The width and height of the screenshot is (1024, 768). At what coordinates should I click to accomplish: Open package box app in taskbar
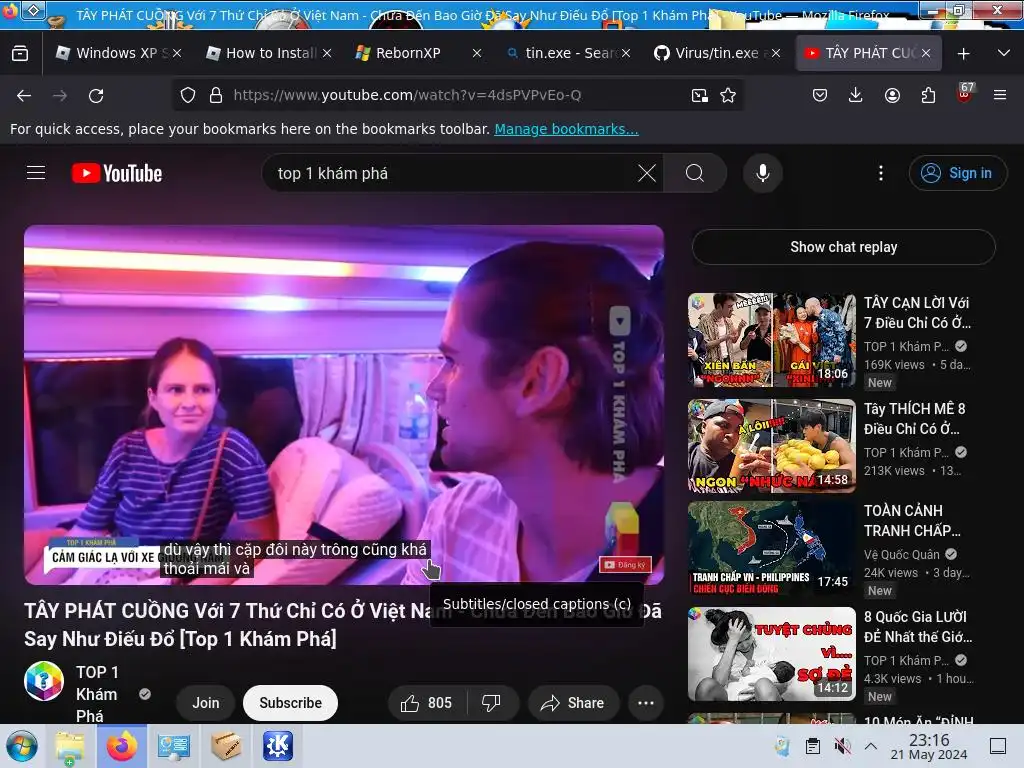[x=226, y=746]
